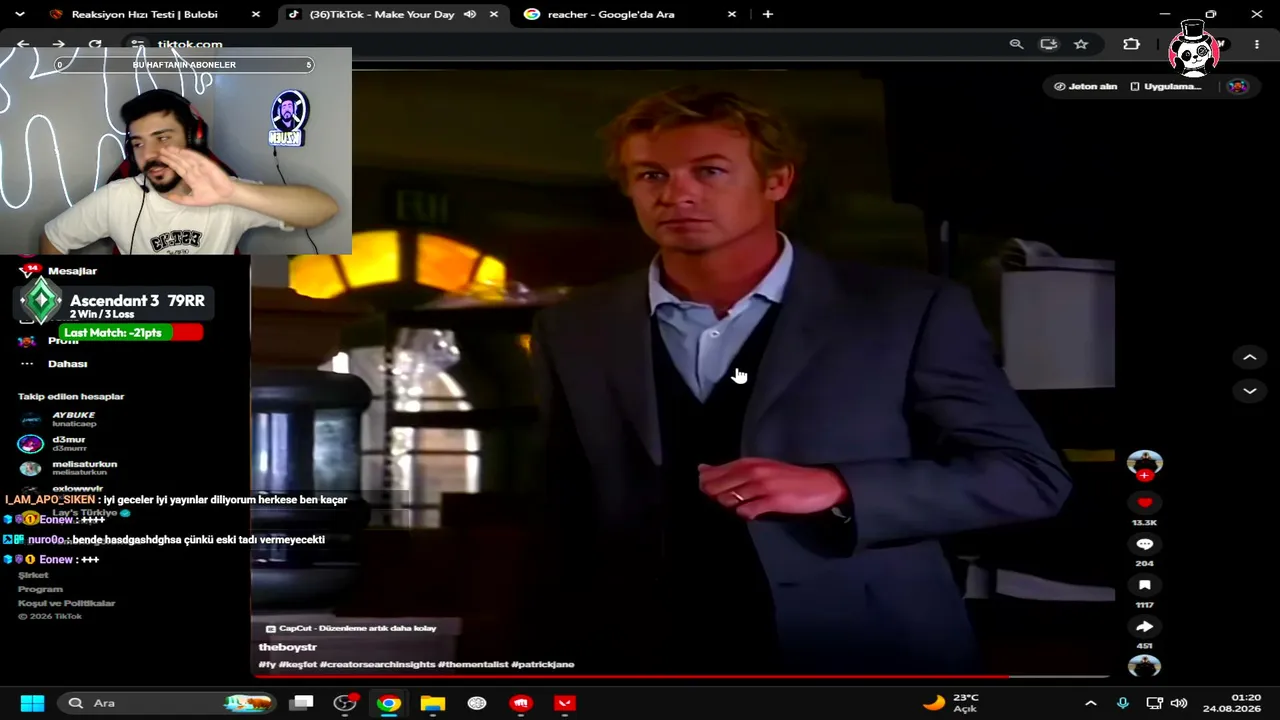Open the spinning sound disc below the share icon
The width and height of the screenshot is (1280, 720).
click(1145, 666)
